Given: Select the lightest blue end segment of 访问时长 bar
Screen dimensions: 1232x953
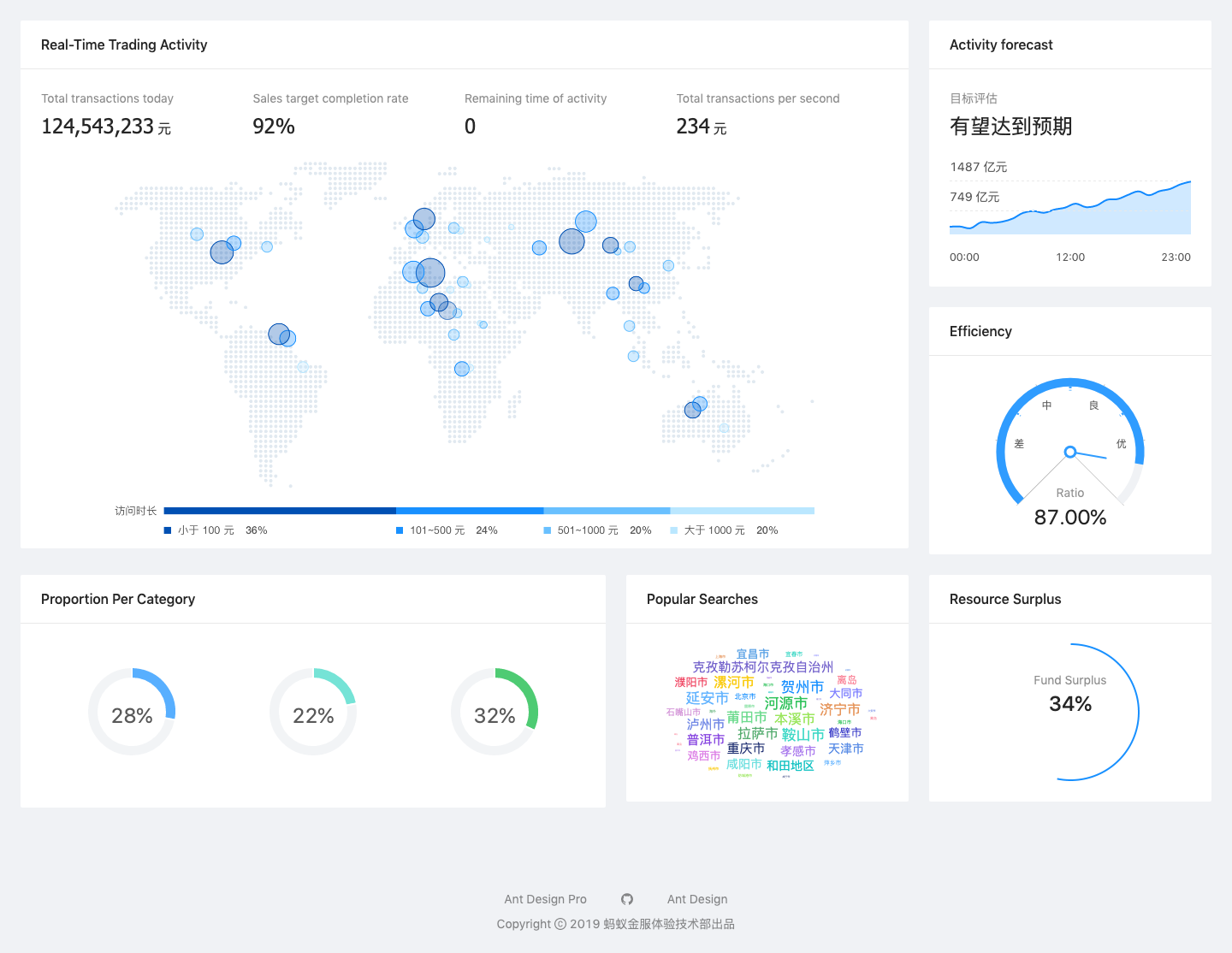Looking at the screenshot, I should click(x=742, y=511).
